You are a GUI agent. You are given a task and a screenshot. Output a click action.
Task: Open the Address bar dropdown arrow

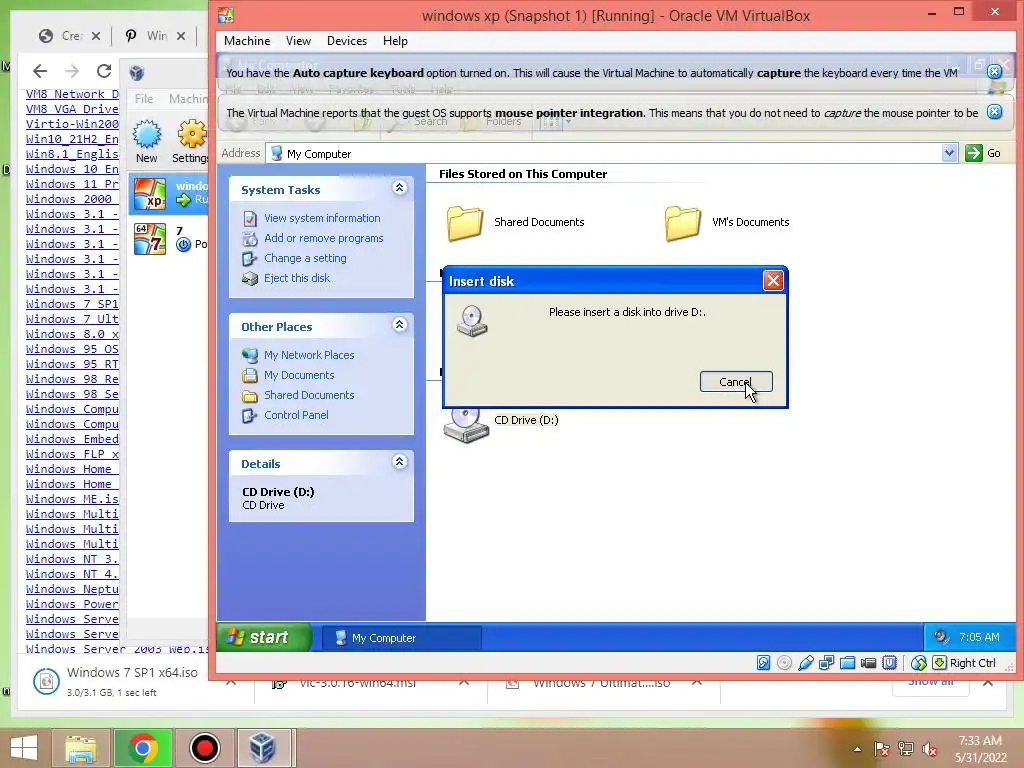[949, 153]
